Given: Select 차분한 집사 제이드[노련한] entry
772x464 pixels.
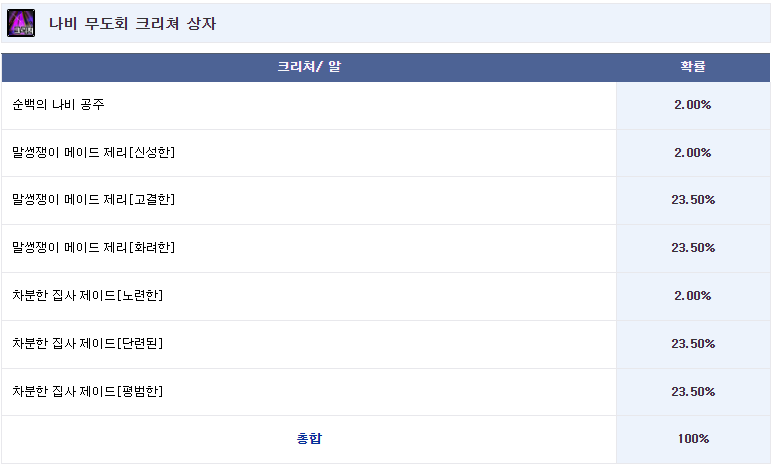Looking at the screenshot, I should click(x=88, y=295).
